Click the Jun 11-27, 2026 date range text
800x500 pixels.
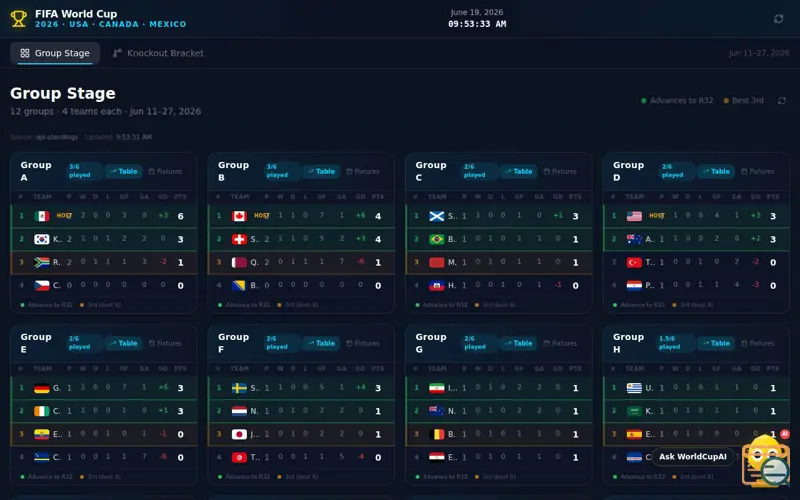[x=759, y=53]
